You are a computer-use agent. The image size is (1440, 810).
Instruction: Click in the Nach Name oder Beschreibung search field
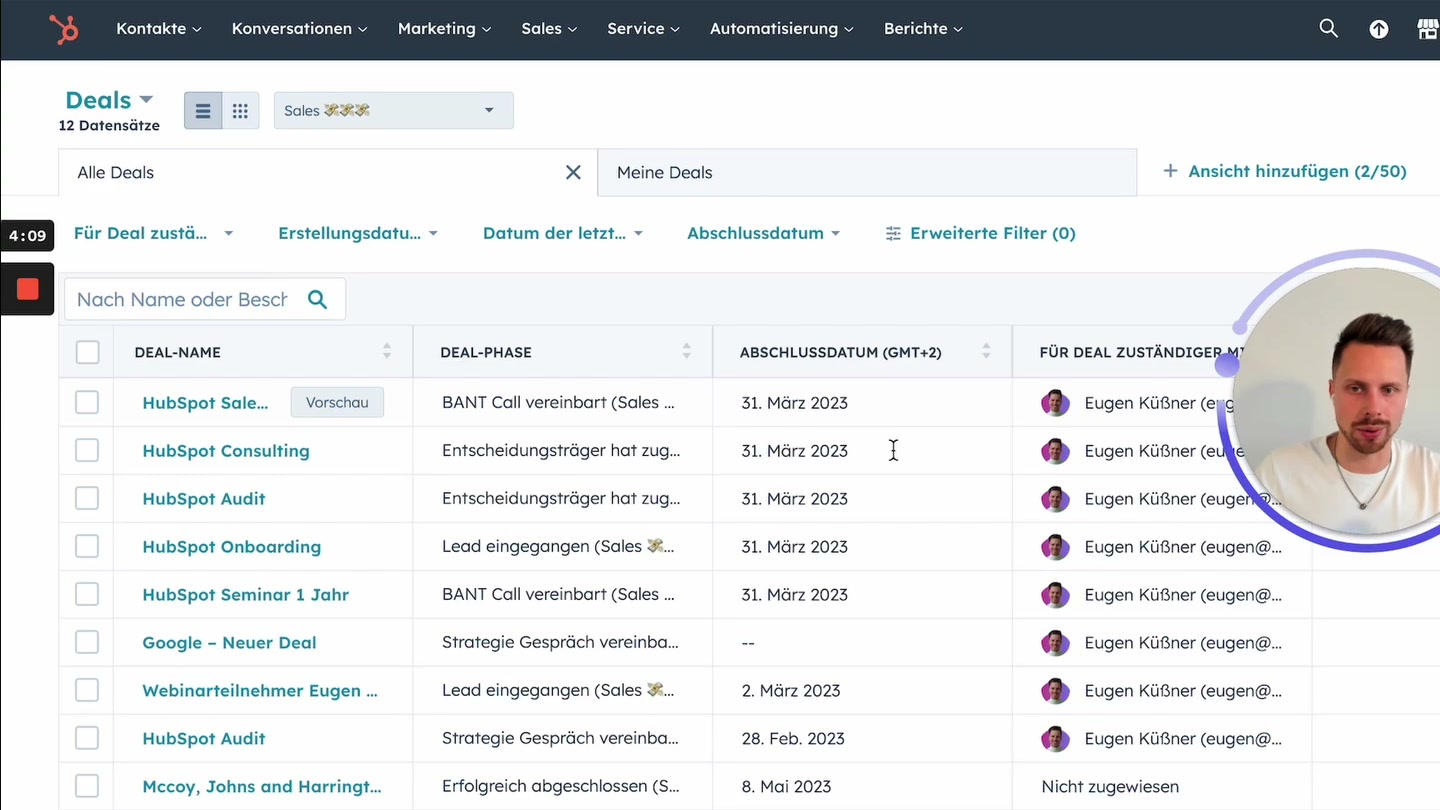[x=180, y=299]
